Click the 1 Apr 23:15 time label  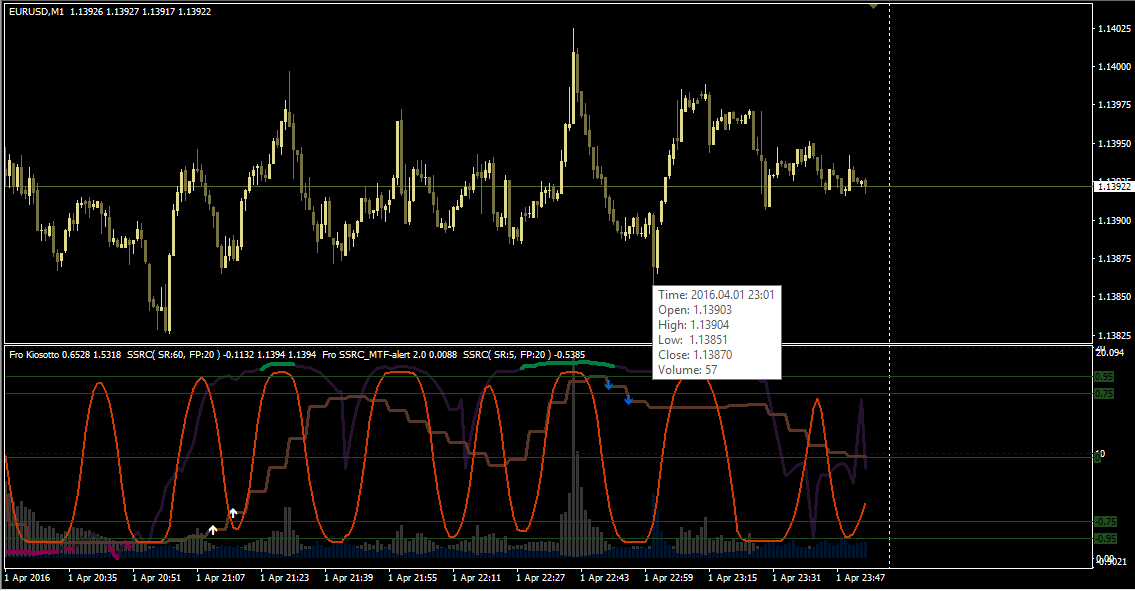pyautogui.click(x=733, y=578)
